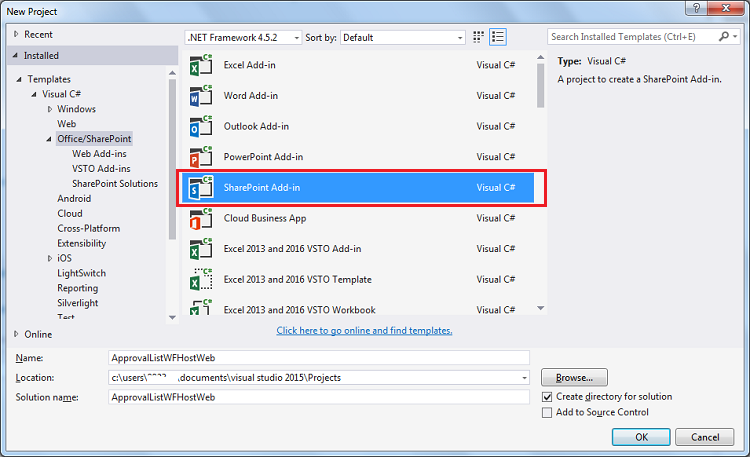
Task: Select the VSTO Add-ins category
Action: click(x=101, y=168)
